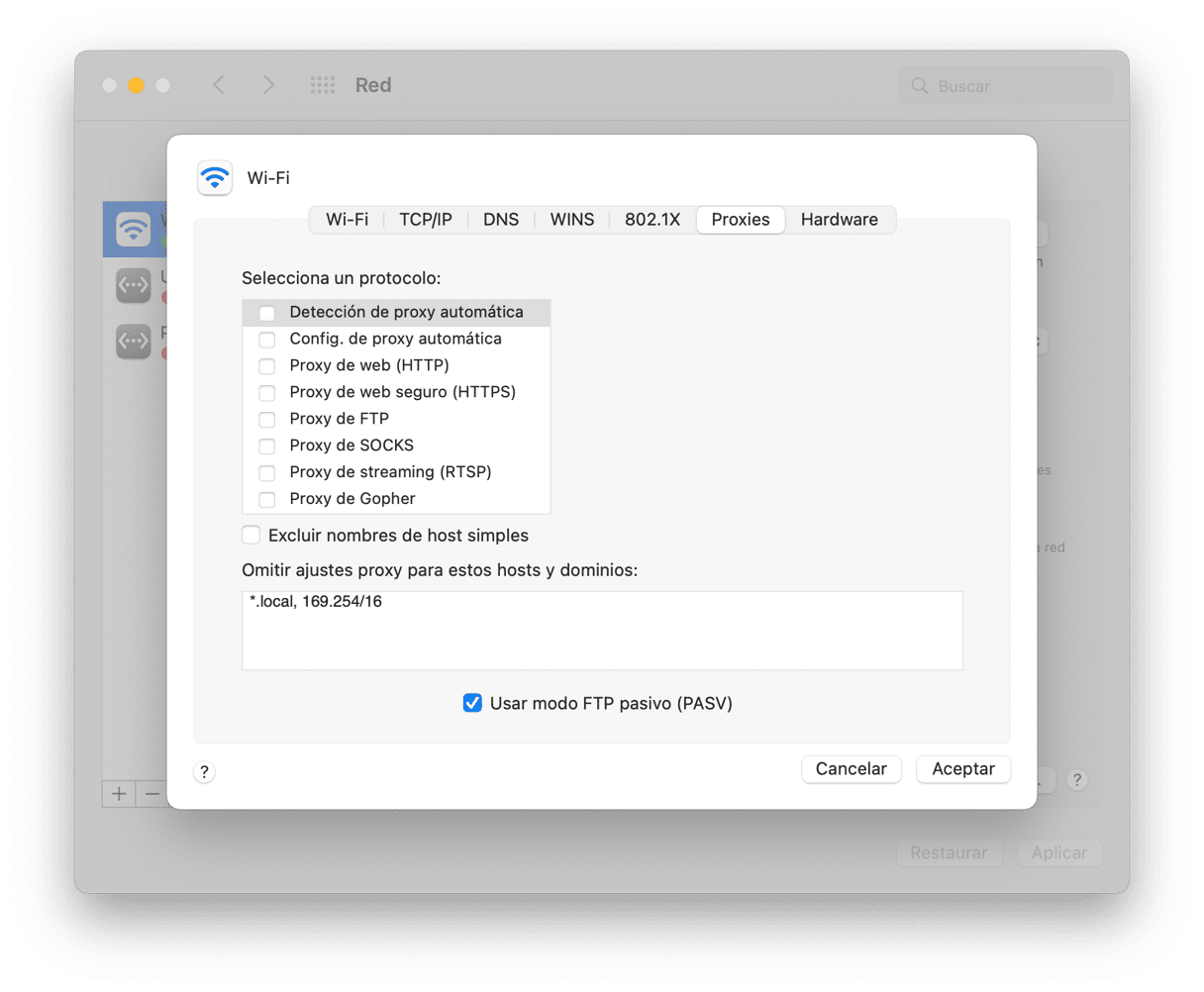Click the proxy bypass hosts text field
Image resolution: width=1204 pixels, height=992 pixels.
[x=602, y=631]
